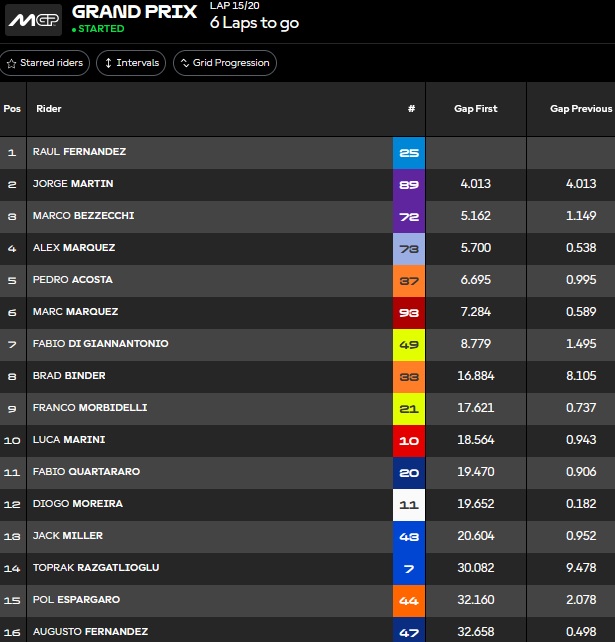This screenshot has width=615, height=642.
Task: Select rider Jorge Martin
Action: click(x=73, y=183)
